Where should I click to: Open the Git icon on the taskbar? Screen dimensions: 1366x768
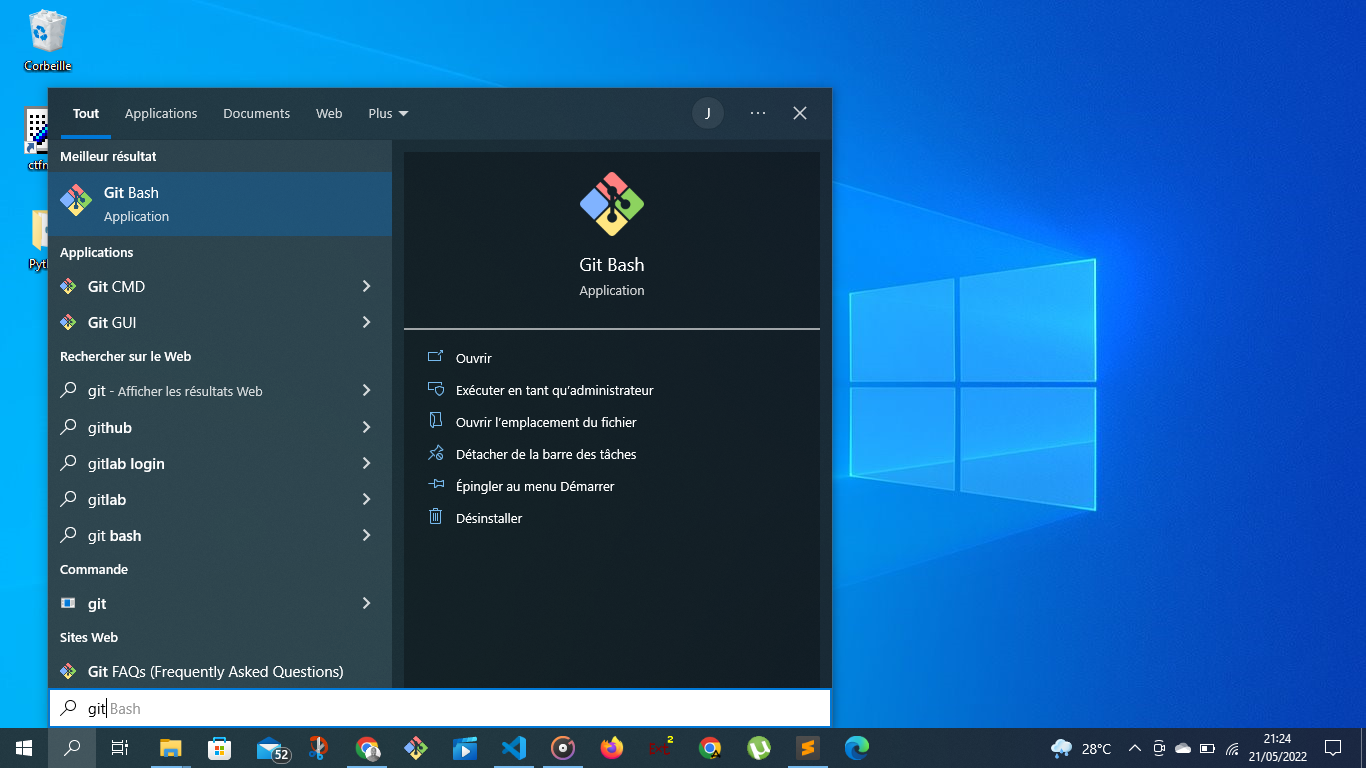click(416, 748)
